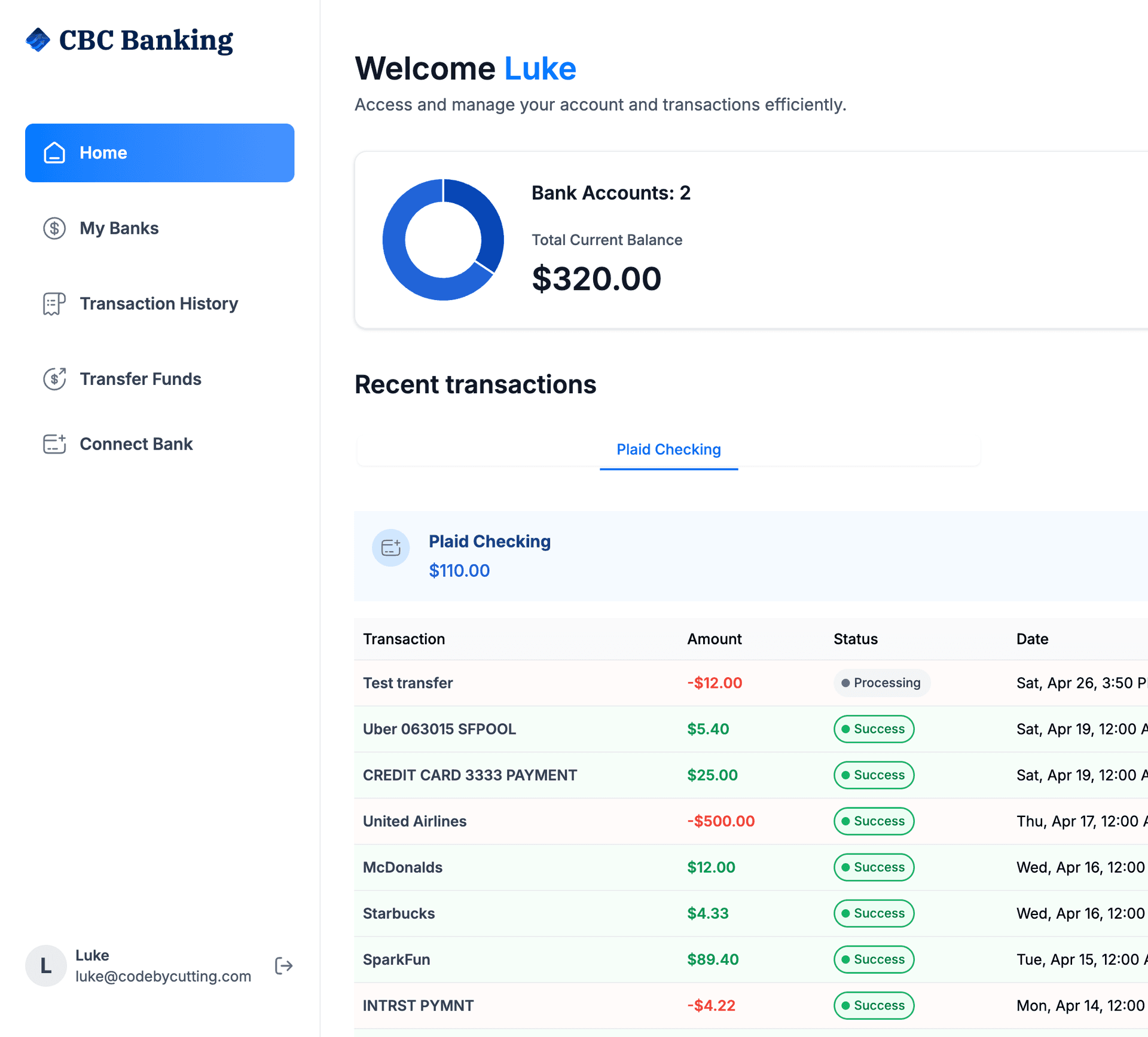
Task: Click the Success badge on United Airlines row
Action: (873, 821)
